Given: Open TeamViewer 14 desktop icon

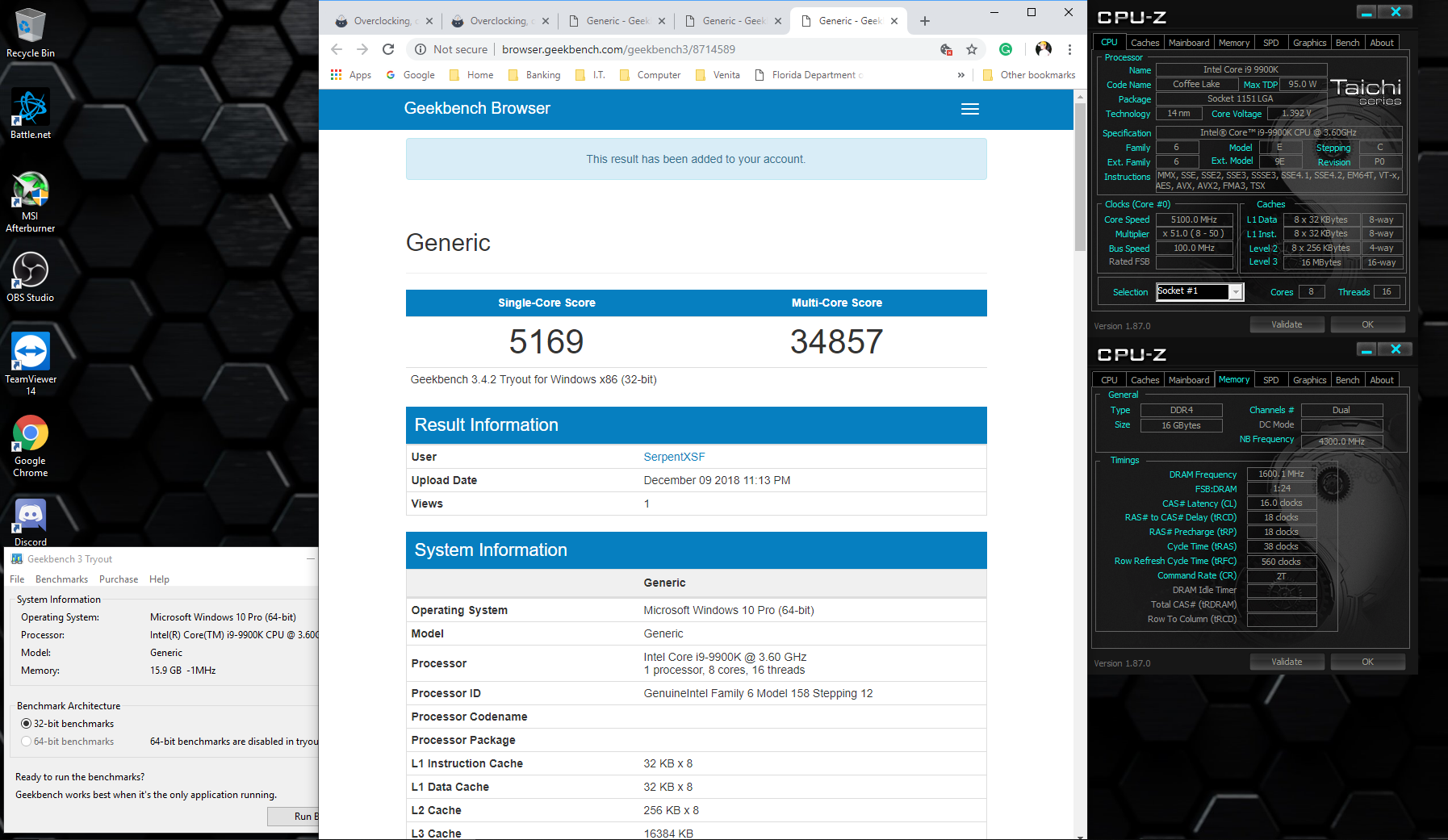Looking at the screenshot, I should click(x=30, y=364).
